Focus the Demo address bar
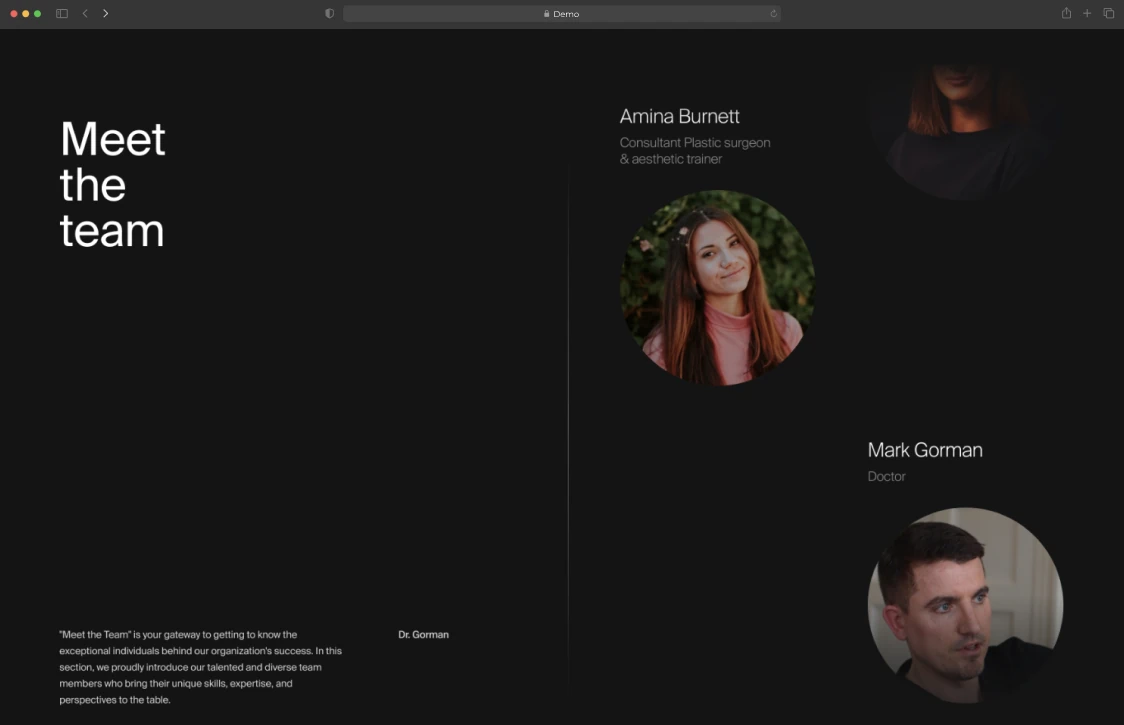 coord(562,14)
